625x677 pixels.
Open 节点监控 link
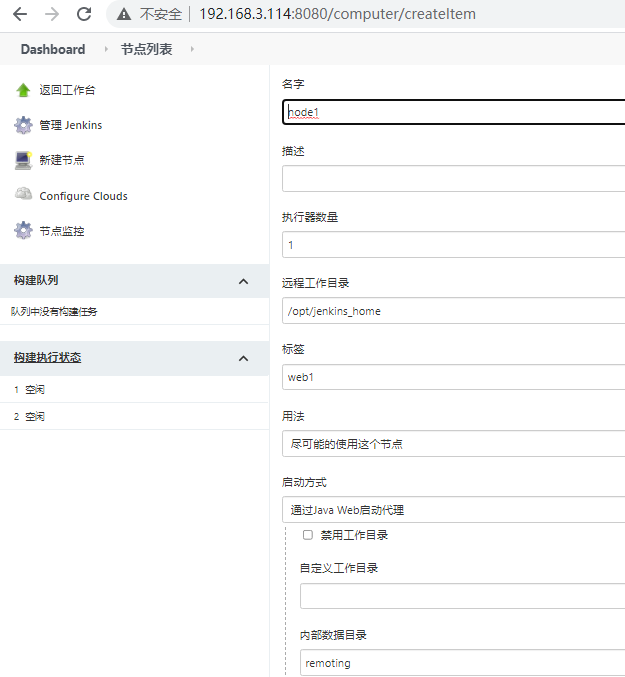[x=62, y=231]
